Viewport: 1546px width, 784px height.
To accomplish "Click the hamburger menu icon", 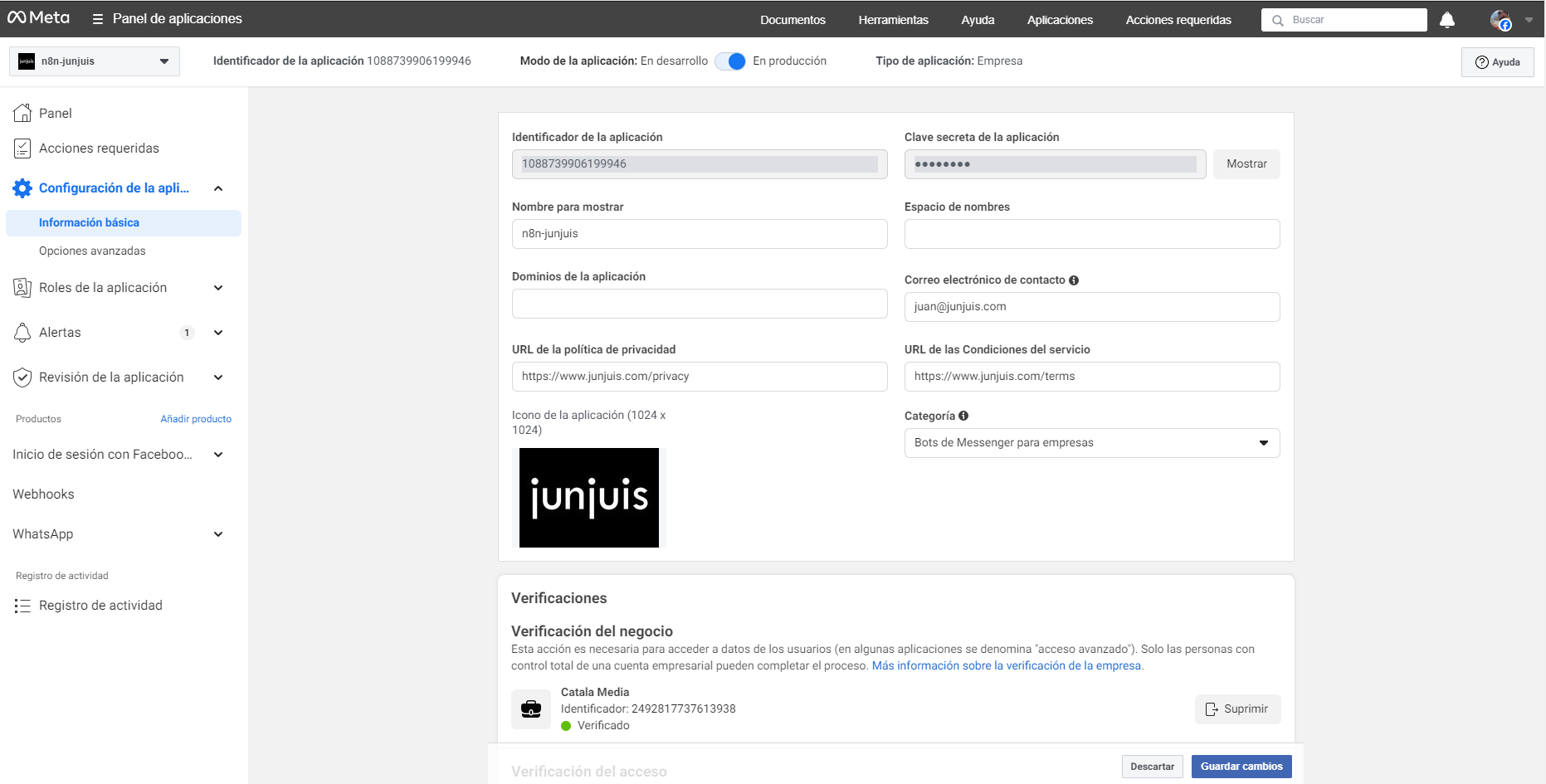I will [x=98, y=19].
